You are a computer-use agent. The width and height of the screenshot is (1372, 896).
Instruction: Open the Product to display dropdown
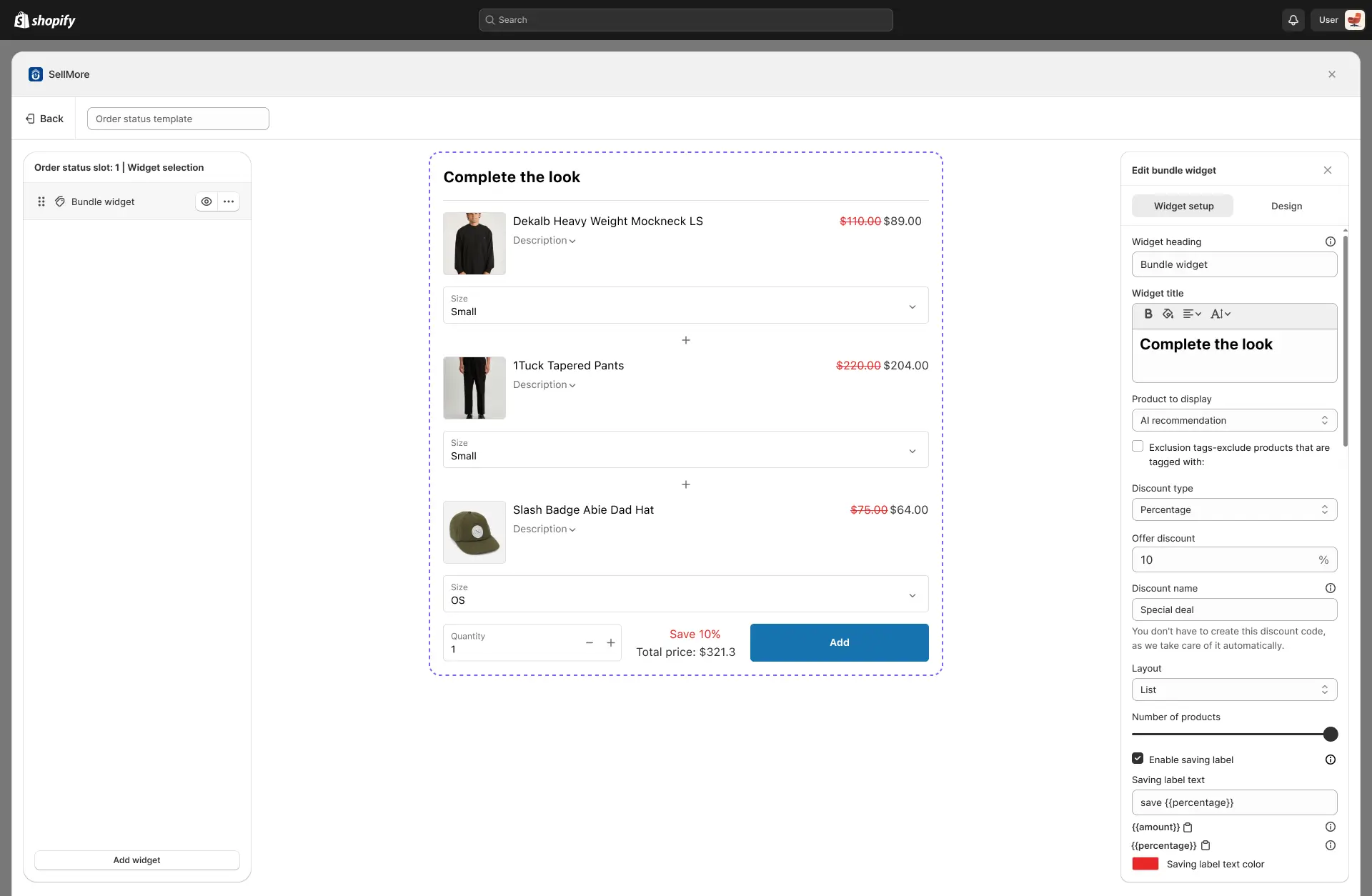[x=1234, y=420]
